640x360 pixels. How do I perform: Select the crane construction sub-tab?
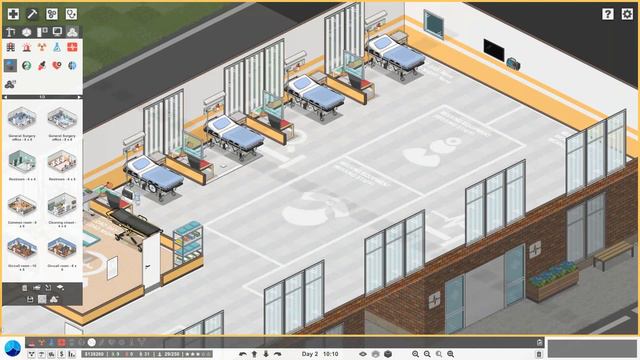(11, 32)
